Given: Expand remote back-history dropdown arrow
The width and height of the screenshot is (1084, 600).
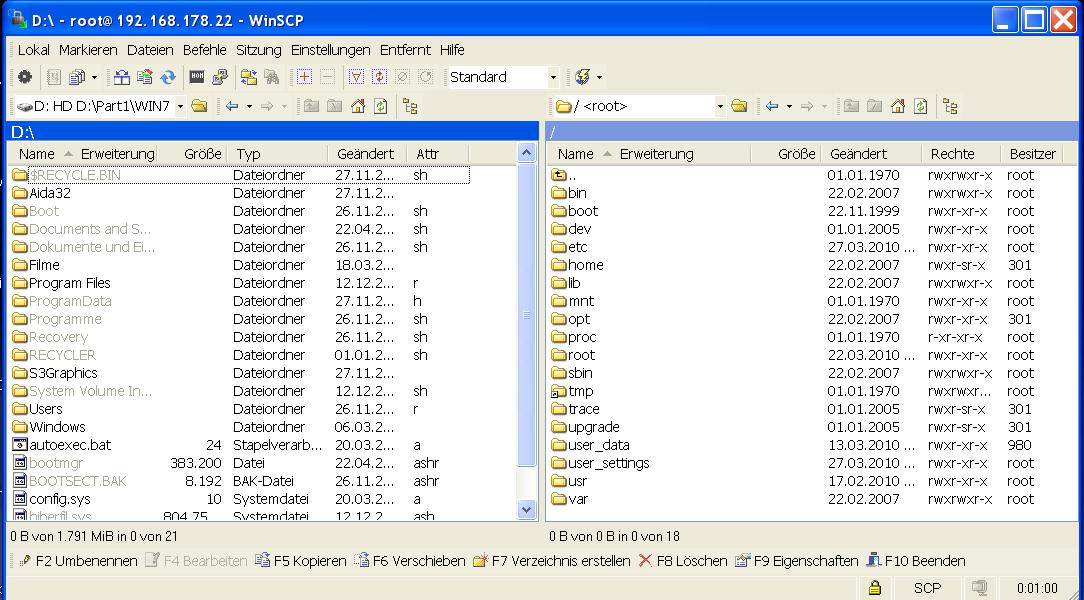Looking at the screenshot, I should (x=789, y=106).
